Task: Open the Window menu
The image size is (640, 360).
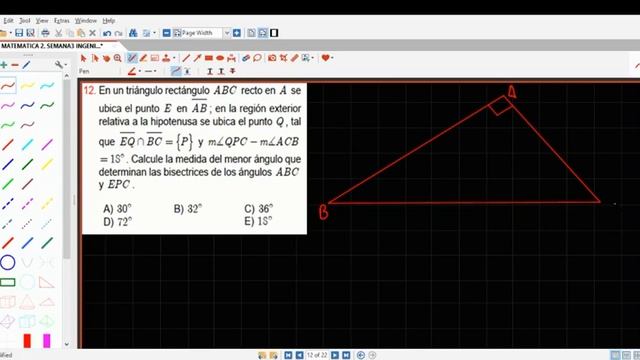Action: coord(86,20)
